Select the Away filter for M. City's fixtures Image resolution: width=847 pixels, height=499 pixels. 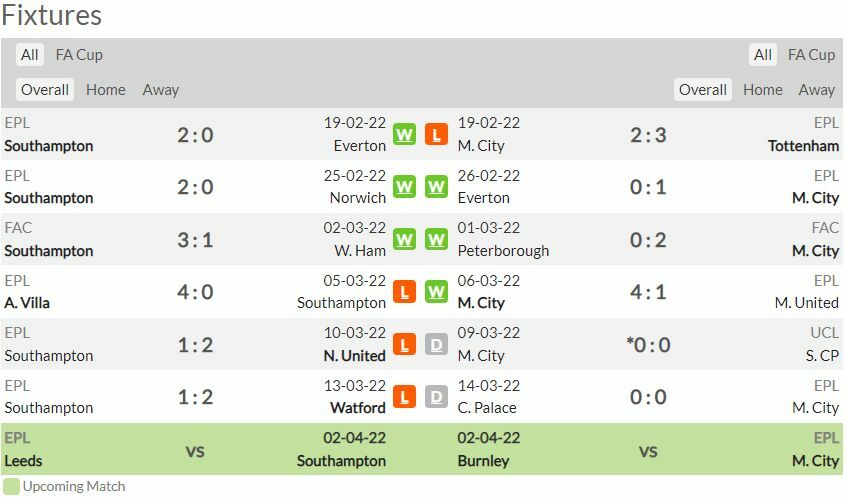[x=816, y=90]
